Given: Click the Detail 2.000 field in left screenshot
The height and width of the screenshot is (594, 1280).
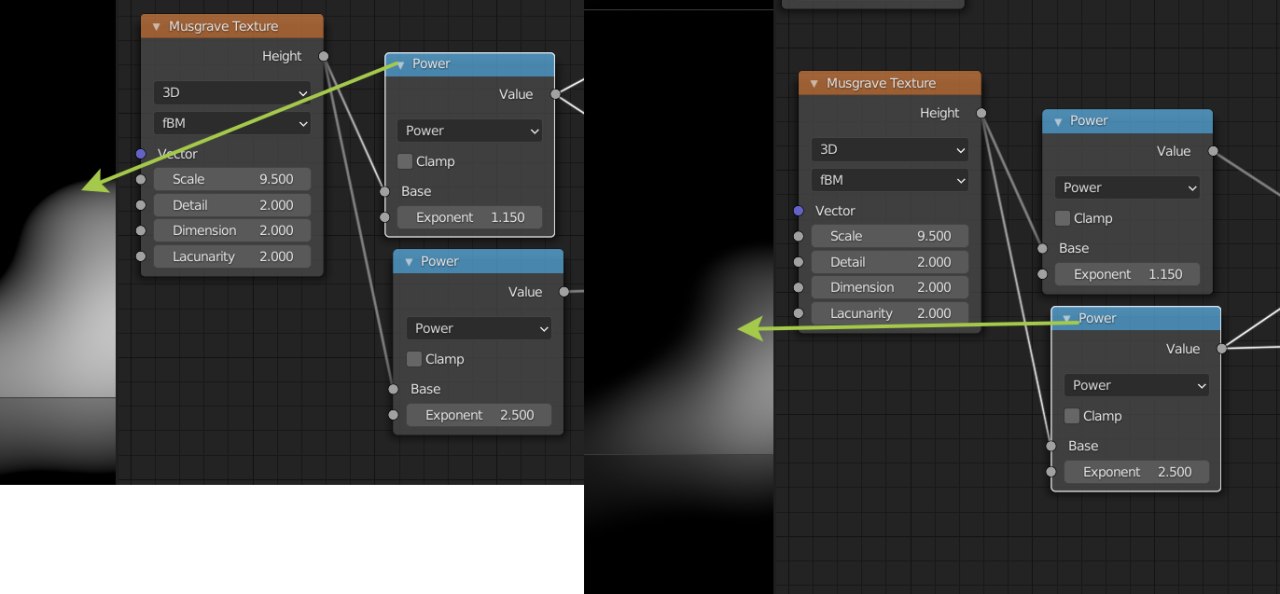Looking at the screenshot, I should tap(232, 205).
